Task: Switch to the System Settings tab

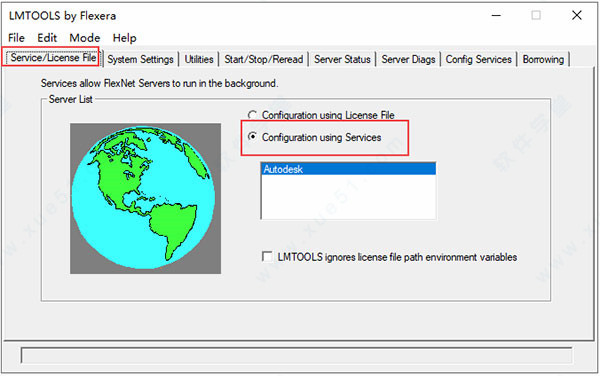Action: click(140, 59)
